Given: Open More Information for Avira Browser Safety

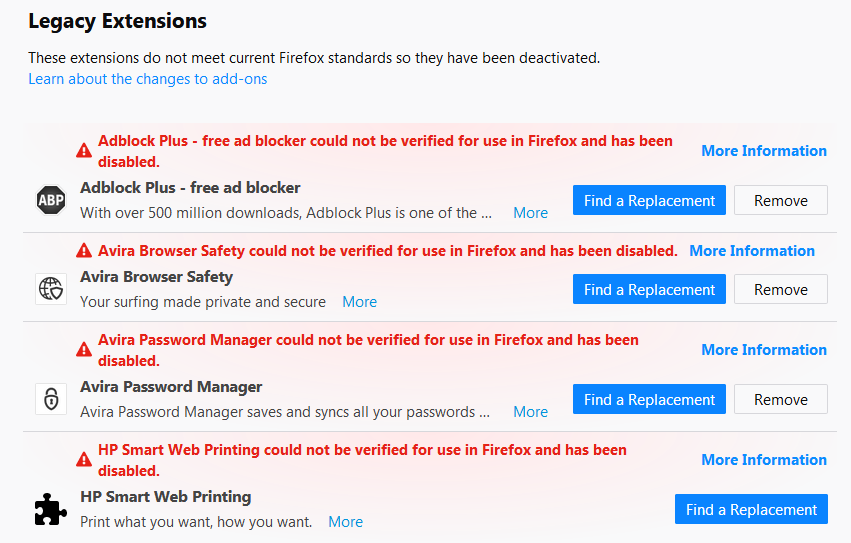Looking at the screenshot, I should (752, 251).
